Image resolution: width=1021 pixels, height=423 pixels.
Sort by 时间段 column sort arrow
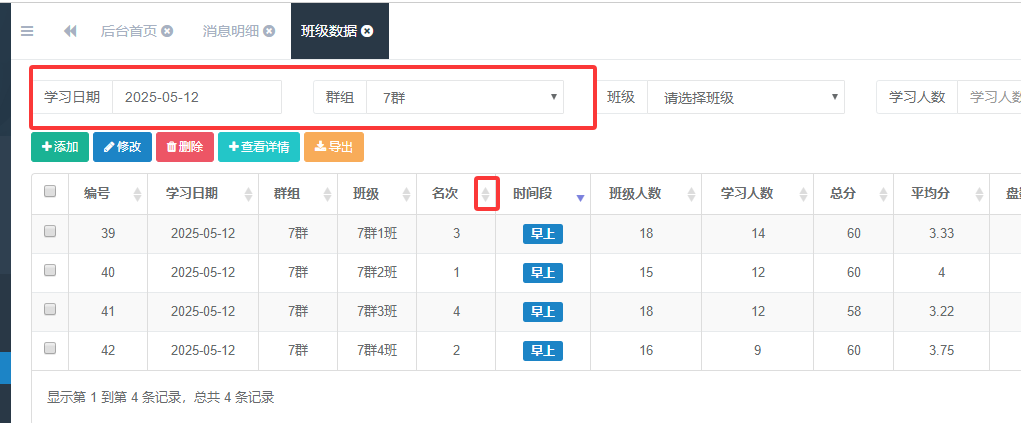[580, 198]
